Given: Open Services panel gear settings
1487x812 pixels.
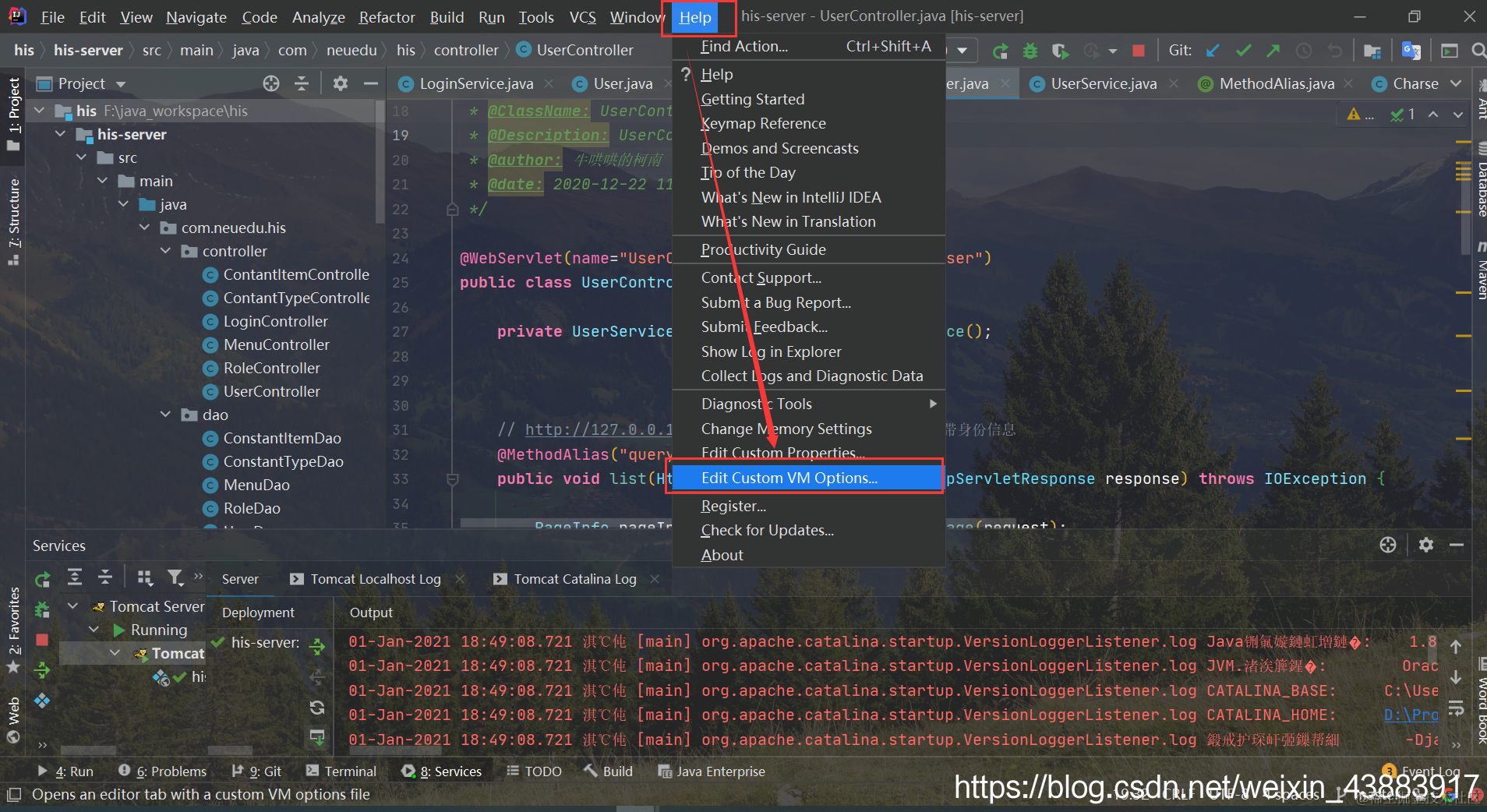Looking at the screenshot, I should tap(1426, 545).
